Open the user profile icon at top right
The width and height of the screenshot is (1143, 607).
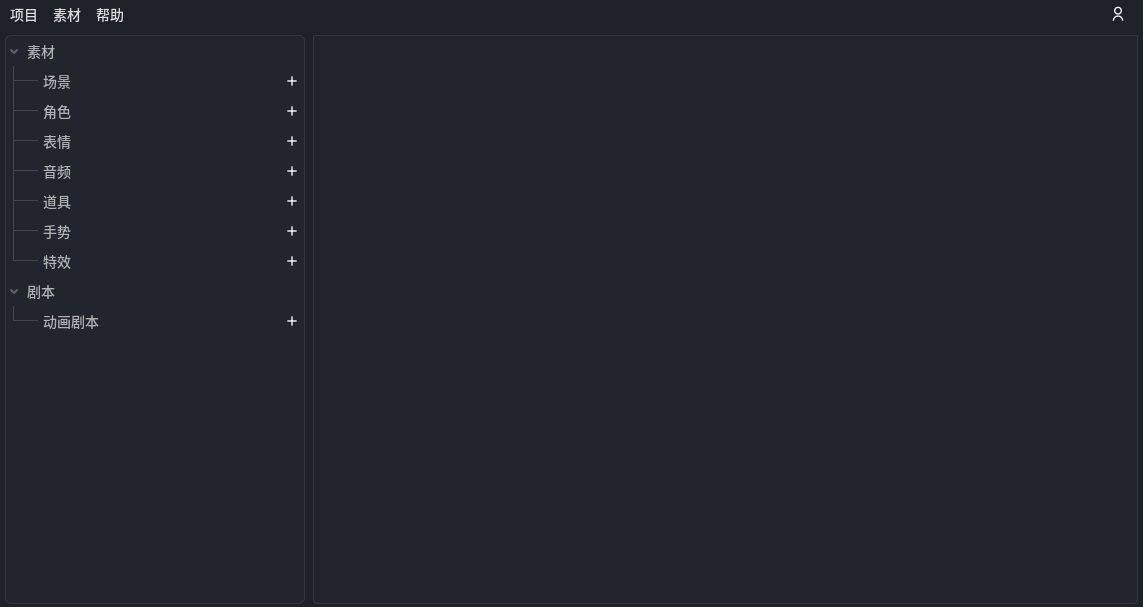click(1117, 14)
